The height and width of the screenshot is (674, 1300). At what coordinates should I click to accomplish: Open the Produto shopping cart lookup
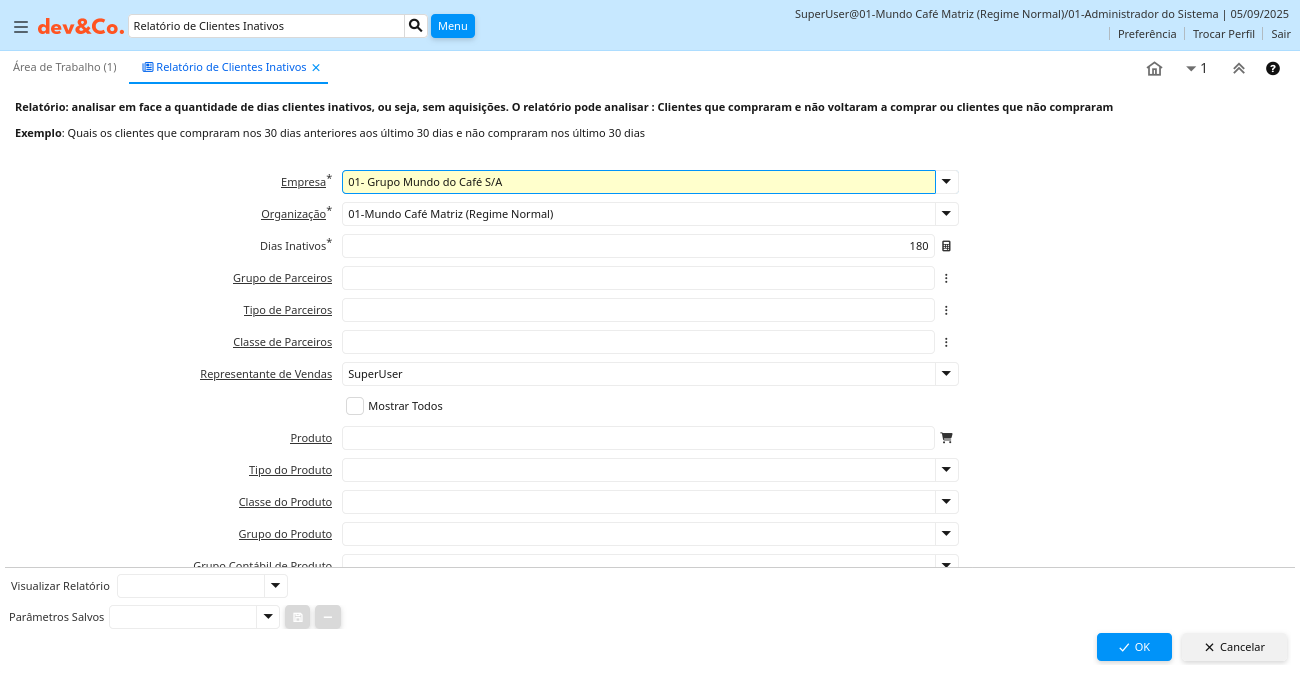(946, 438)
